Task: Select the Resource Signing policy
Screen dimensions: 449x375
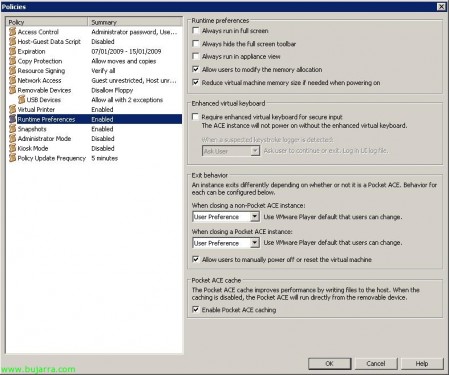Action: [x=95, y=70]
